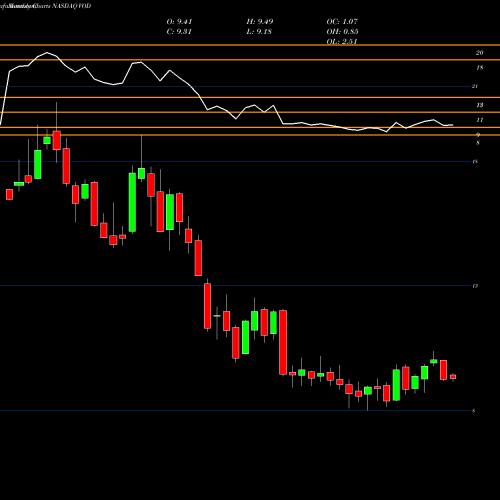This screenshot has width=500, height=500.
Task: Click the NASDAQ VOD chart title
Action: pyautogui.click(x=72, y=6)
